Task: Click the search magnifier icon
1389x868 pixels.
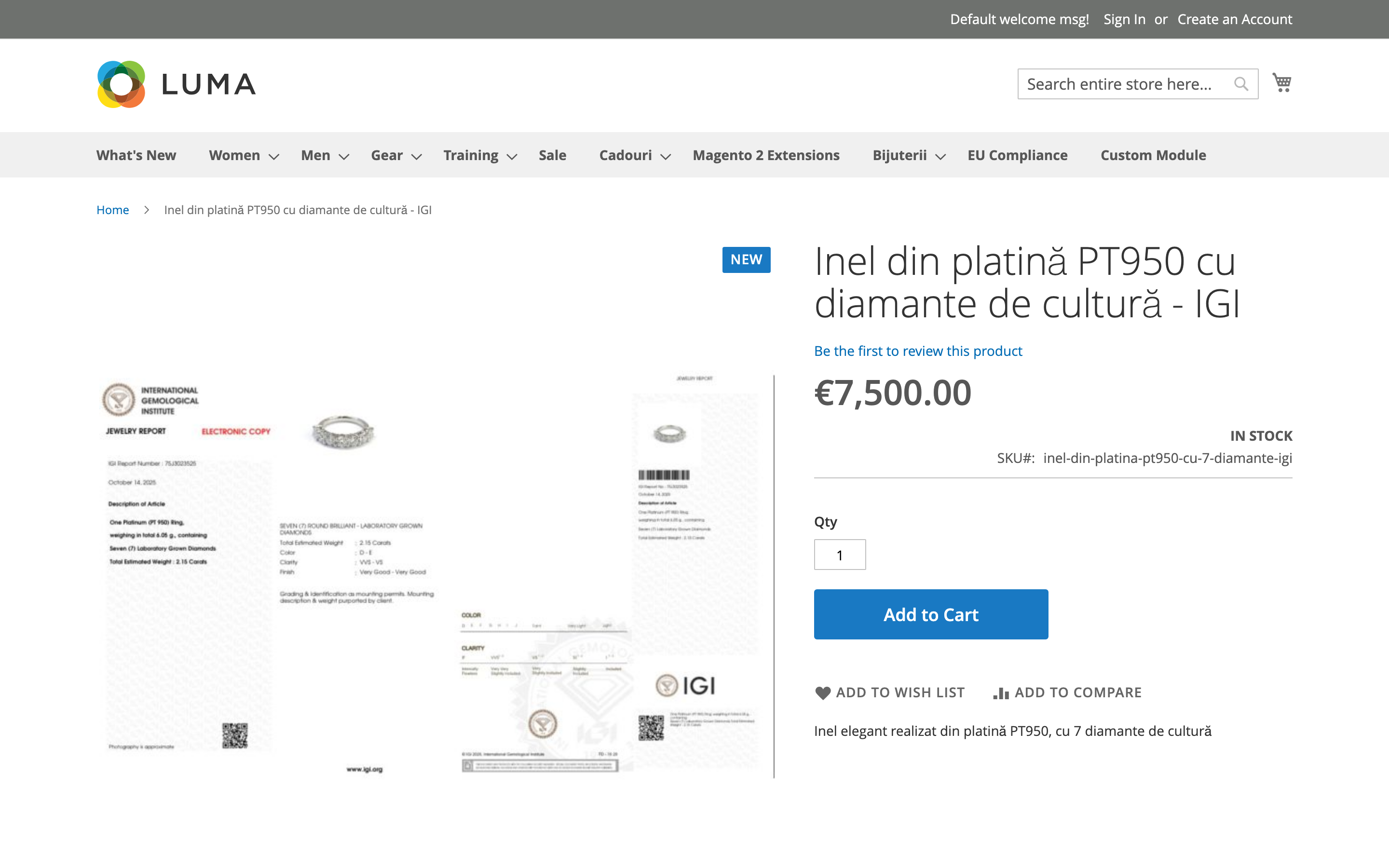Action: click(1241, 84)
